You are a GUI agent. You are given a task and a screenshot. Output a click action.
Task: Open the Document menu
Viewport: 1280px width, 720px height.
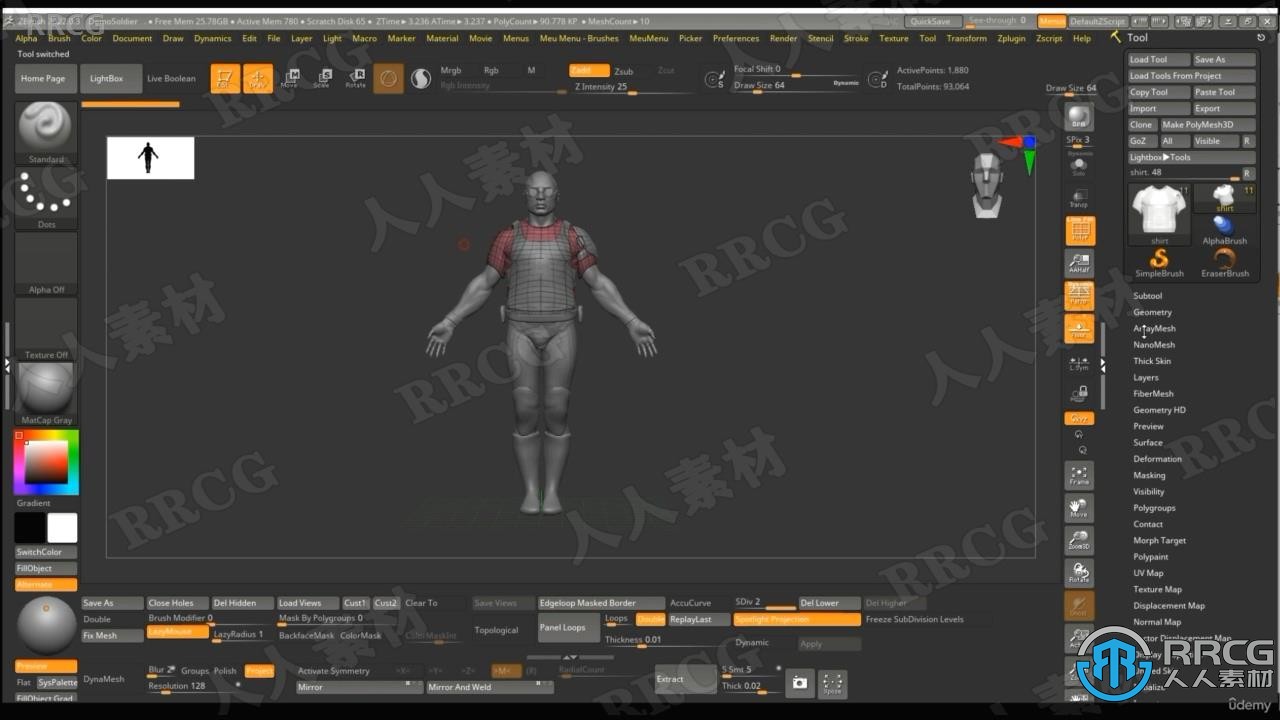click(132, 38)
